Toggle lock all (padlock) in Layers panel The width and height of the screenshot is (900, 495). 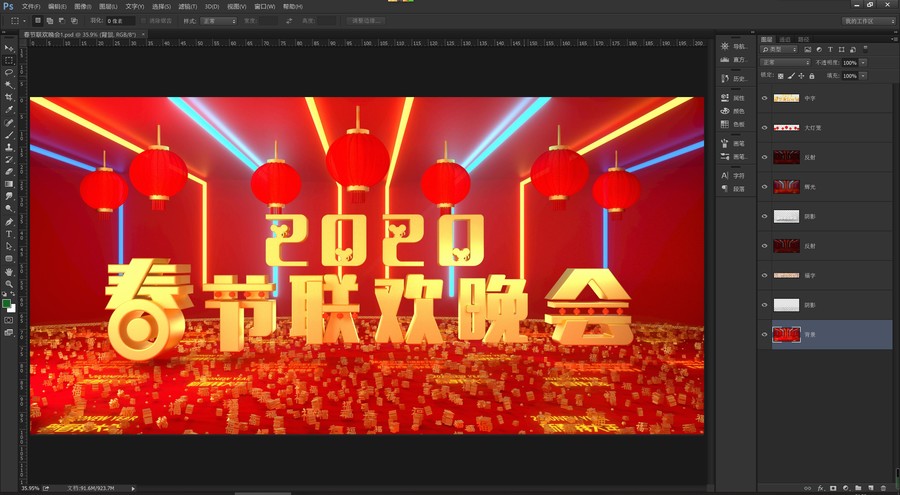pyautogui.click(x=812, y=76)
